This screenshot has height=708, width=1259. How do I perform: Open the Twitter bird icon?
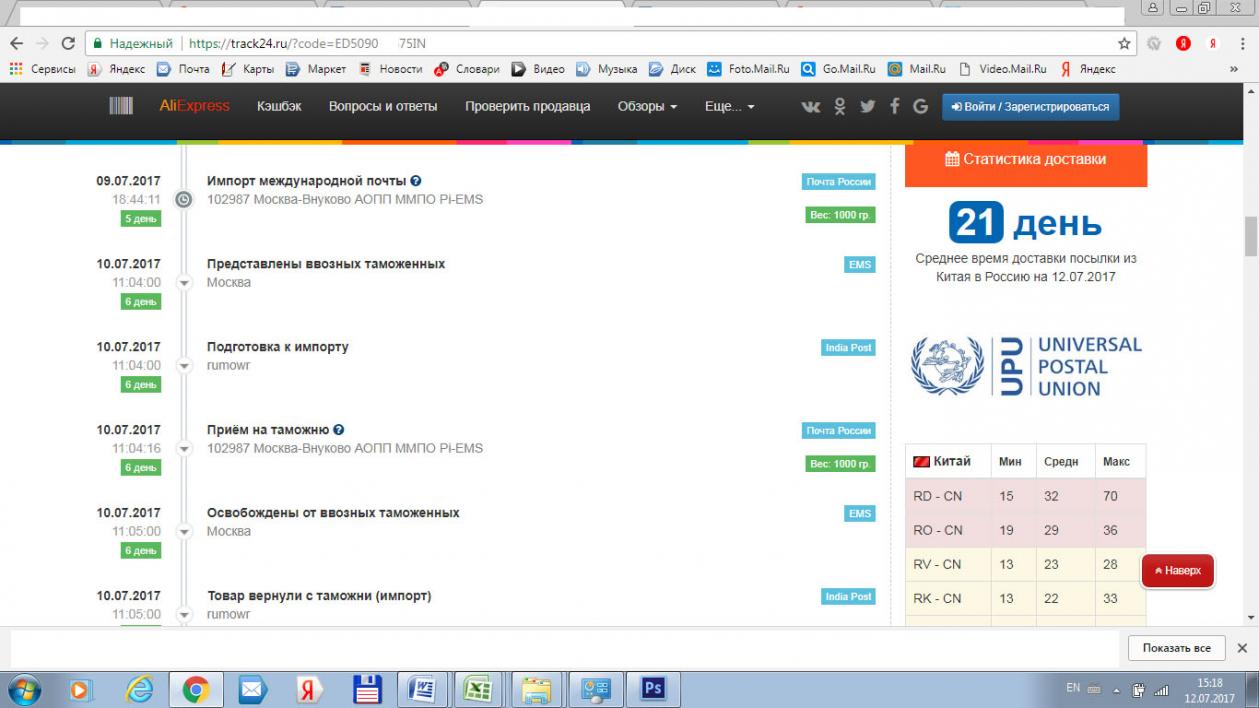pos(867,107)
